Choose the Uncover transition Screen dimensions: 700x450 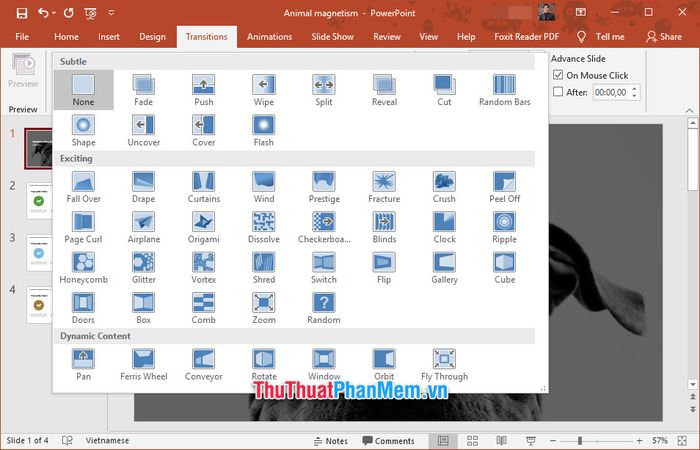(x=143, y=131)
